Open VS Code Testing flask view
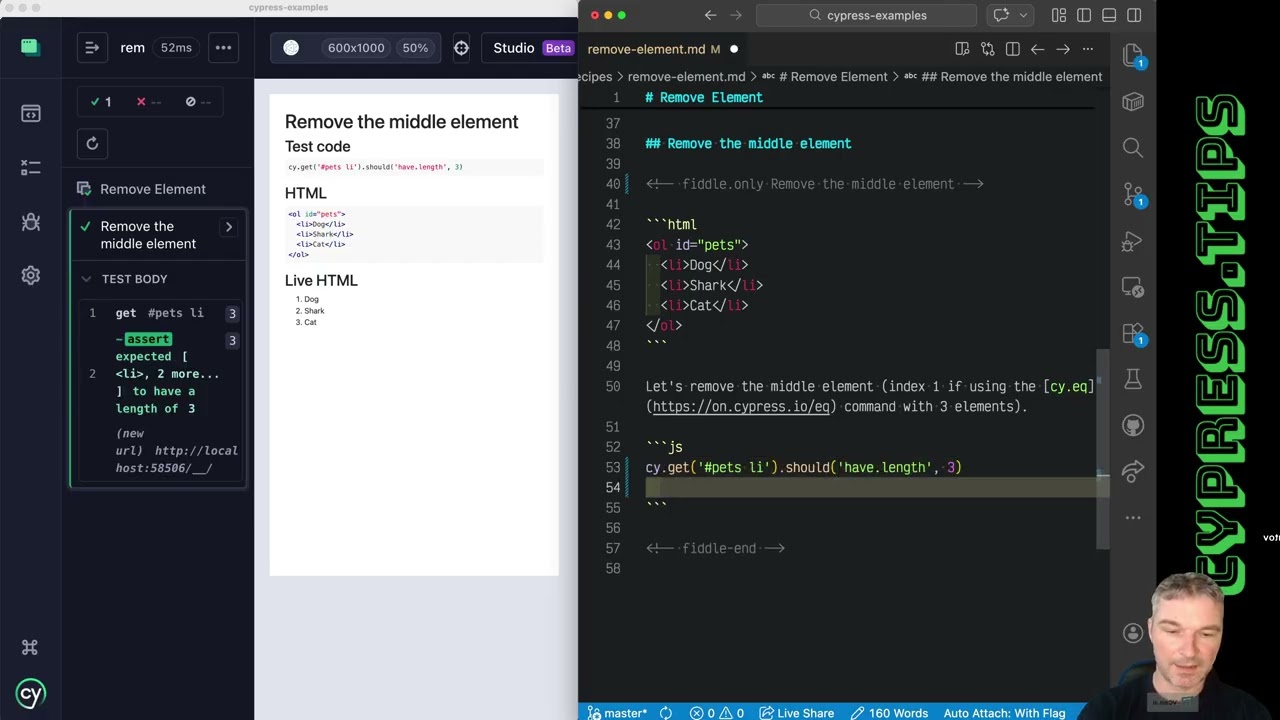The image size is (1280, 720). click(x=1133, y=379)
